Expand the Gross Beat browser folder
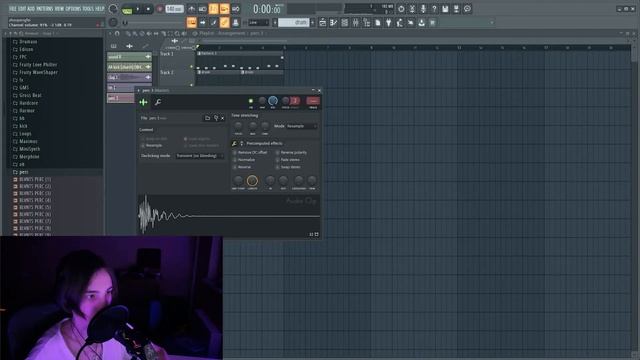This screenshot has height=360, width=640. point(30,95)
